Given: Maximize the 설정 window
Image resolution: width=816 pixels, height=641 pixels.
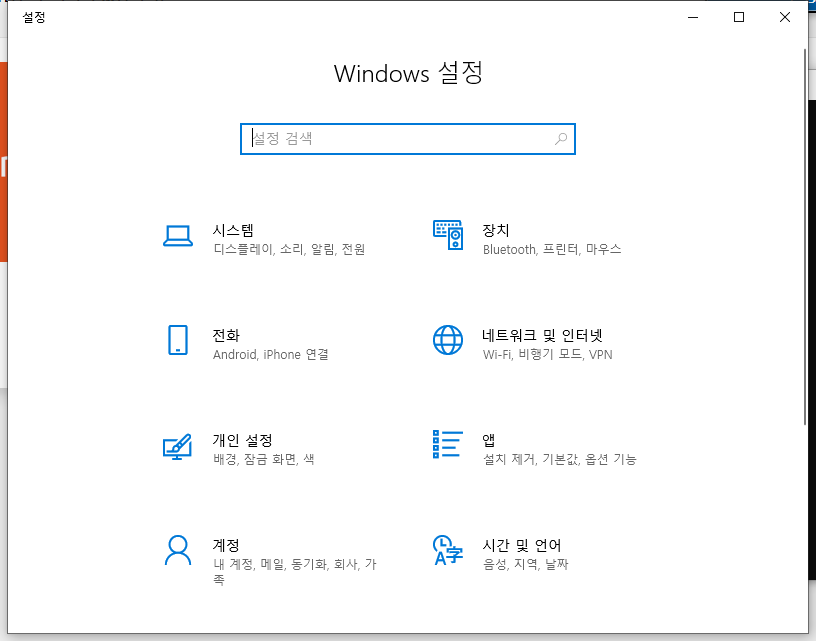Looking at the screenshot, I should pyautogui.click(x=739, y=17).
